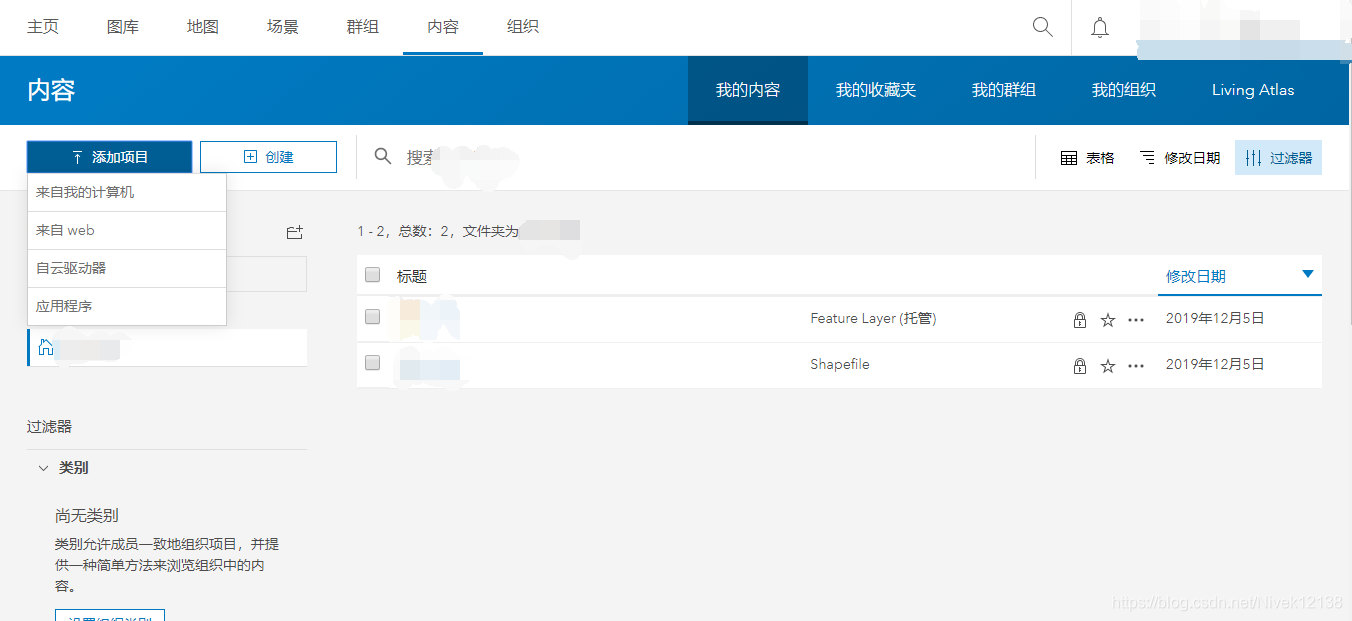Open the search magnifier in top navigation
This screenshot has width=1352, height=621.
point(1042,27)
